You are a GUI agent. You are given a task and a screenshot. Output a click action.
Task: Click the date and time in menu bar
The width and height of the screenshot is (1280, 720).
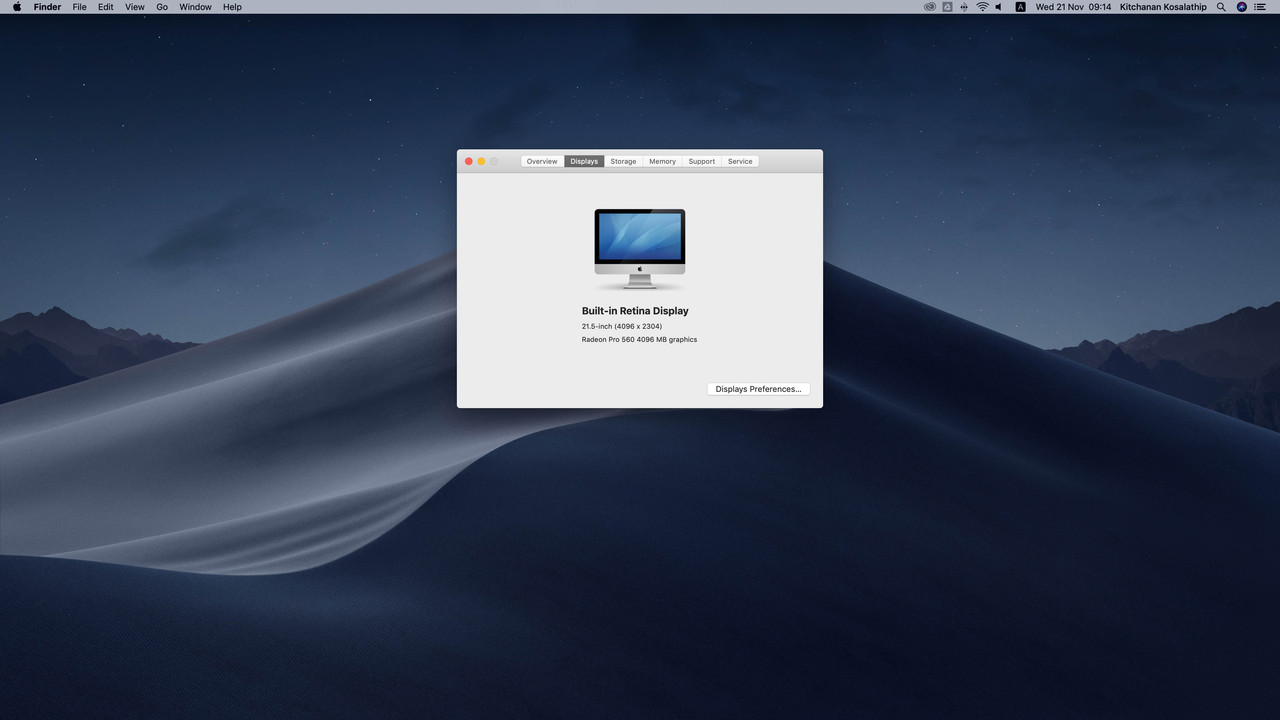click(1073, 7)
